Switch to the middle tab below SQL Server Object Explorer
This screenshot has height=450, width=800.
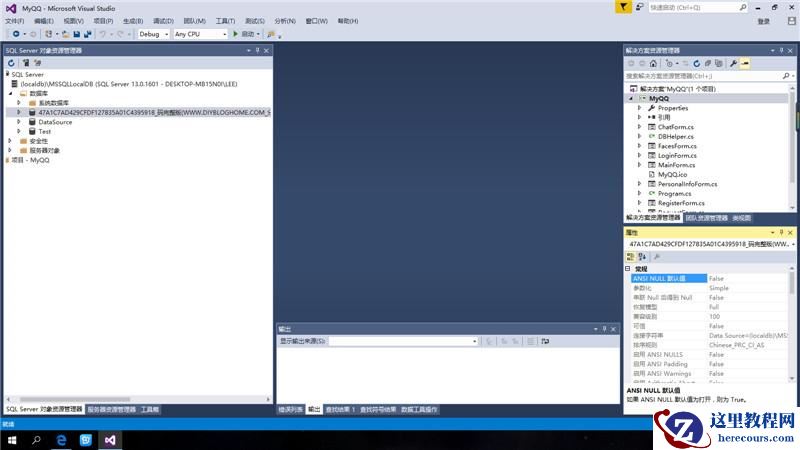pyautogui.click(x=111, y=410)
